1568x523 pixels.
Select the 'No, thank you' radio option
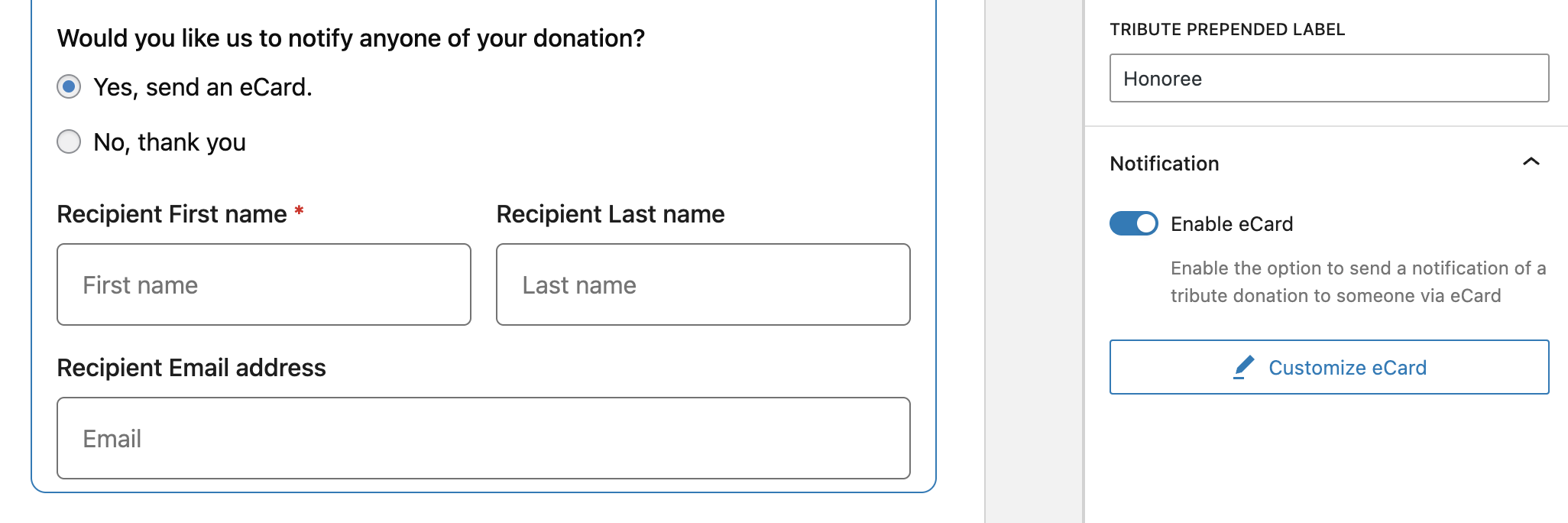click(69, 141)
